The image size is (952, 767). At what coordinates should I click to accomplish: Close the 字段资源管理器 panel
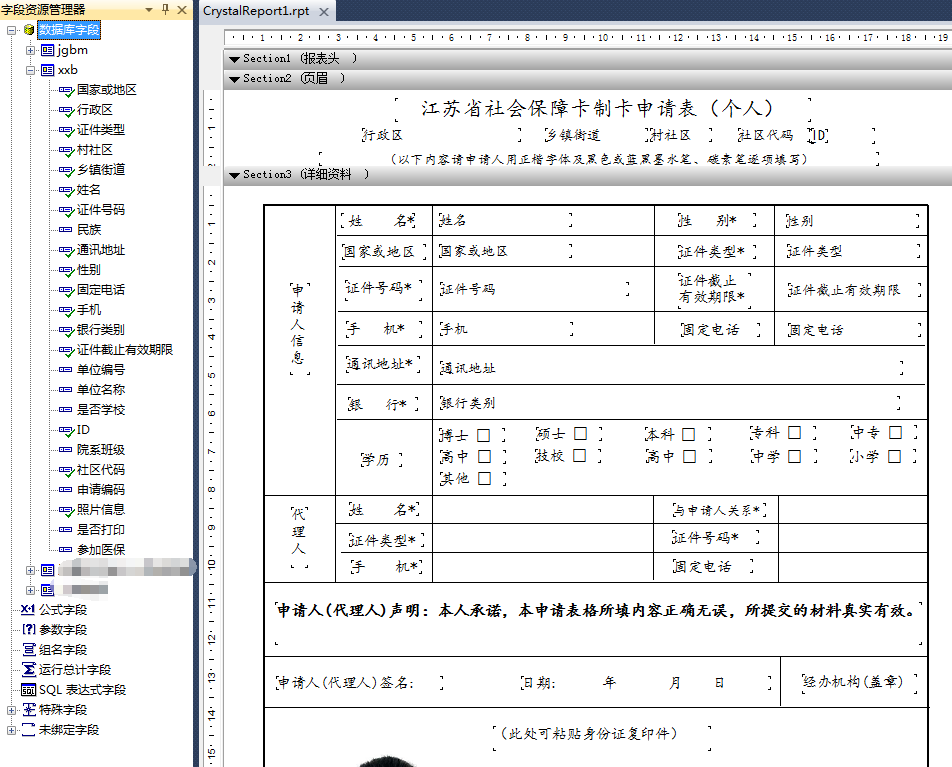point(182,10)
